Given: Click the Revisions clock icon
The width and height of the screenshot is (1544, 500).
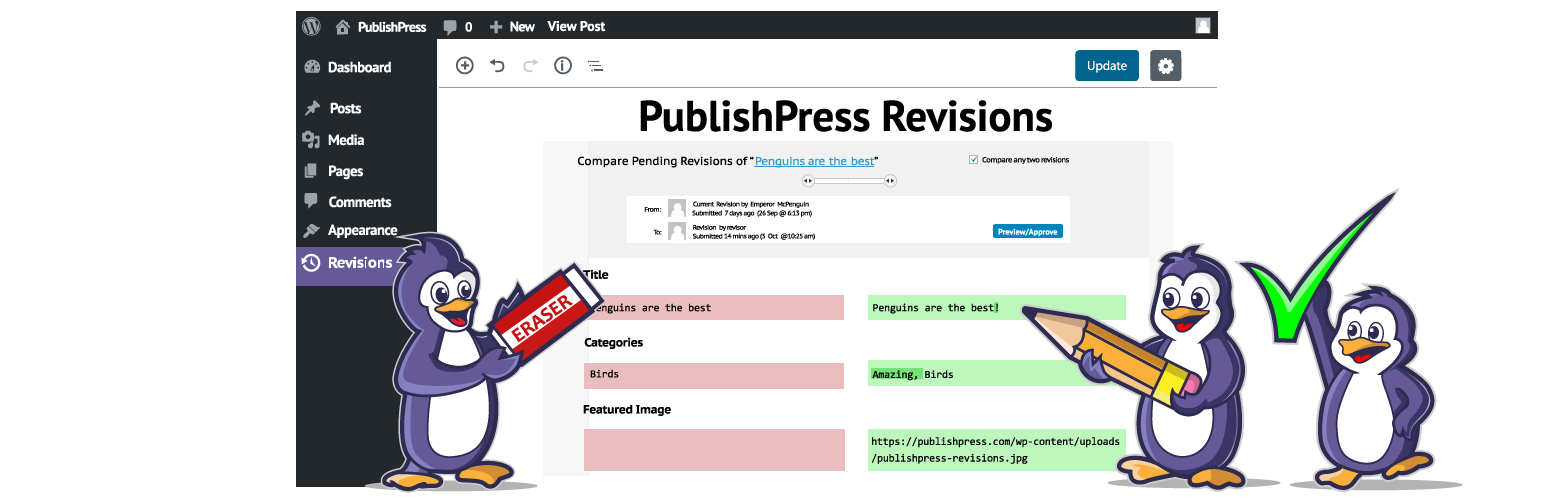Looking at the screenshot, I should click(311, 263).
